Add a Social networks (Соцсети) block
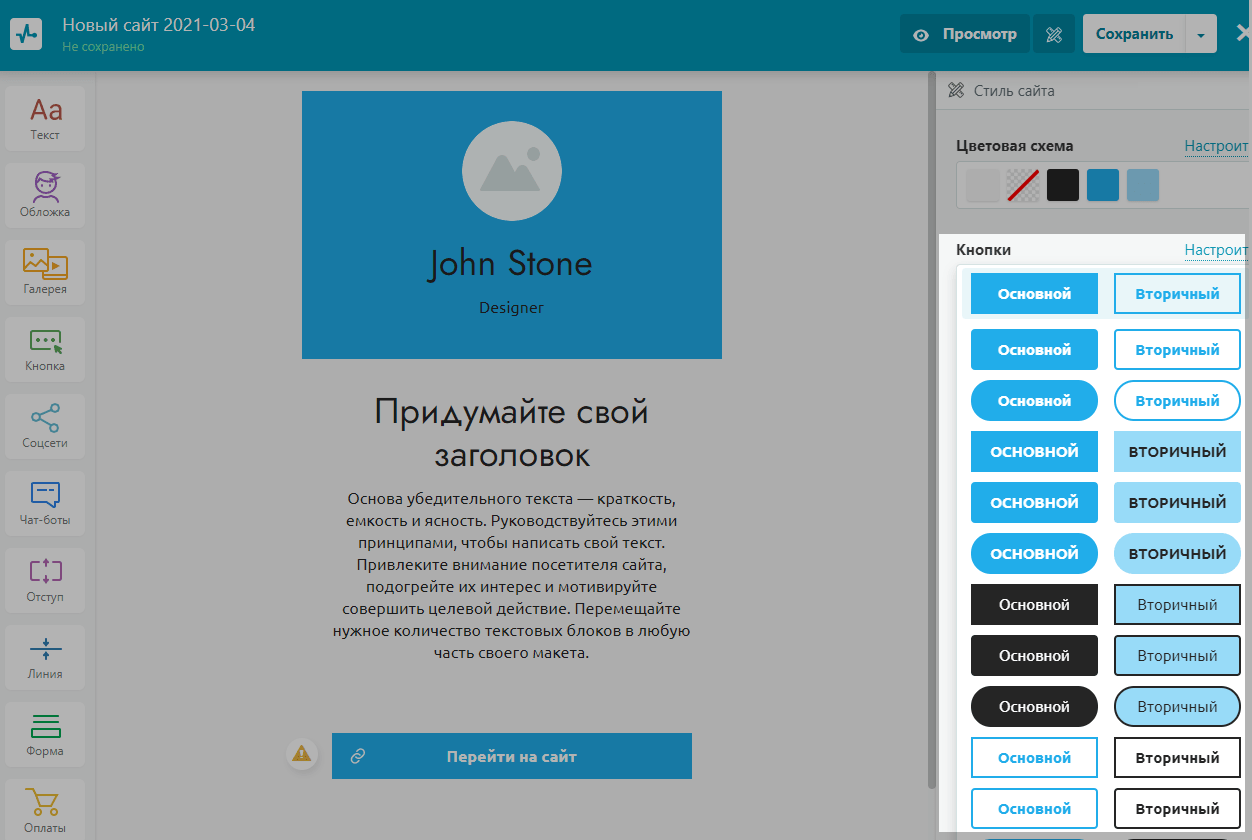 tap(45, 425)
